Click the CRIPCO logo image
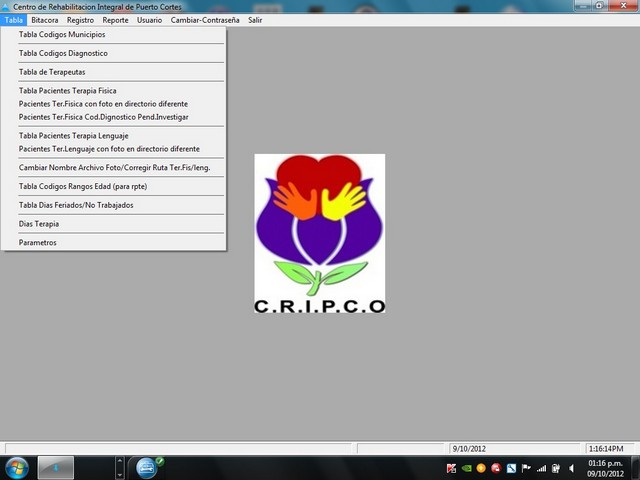 click(320, 233)
